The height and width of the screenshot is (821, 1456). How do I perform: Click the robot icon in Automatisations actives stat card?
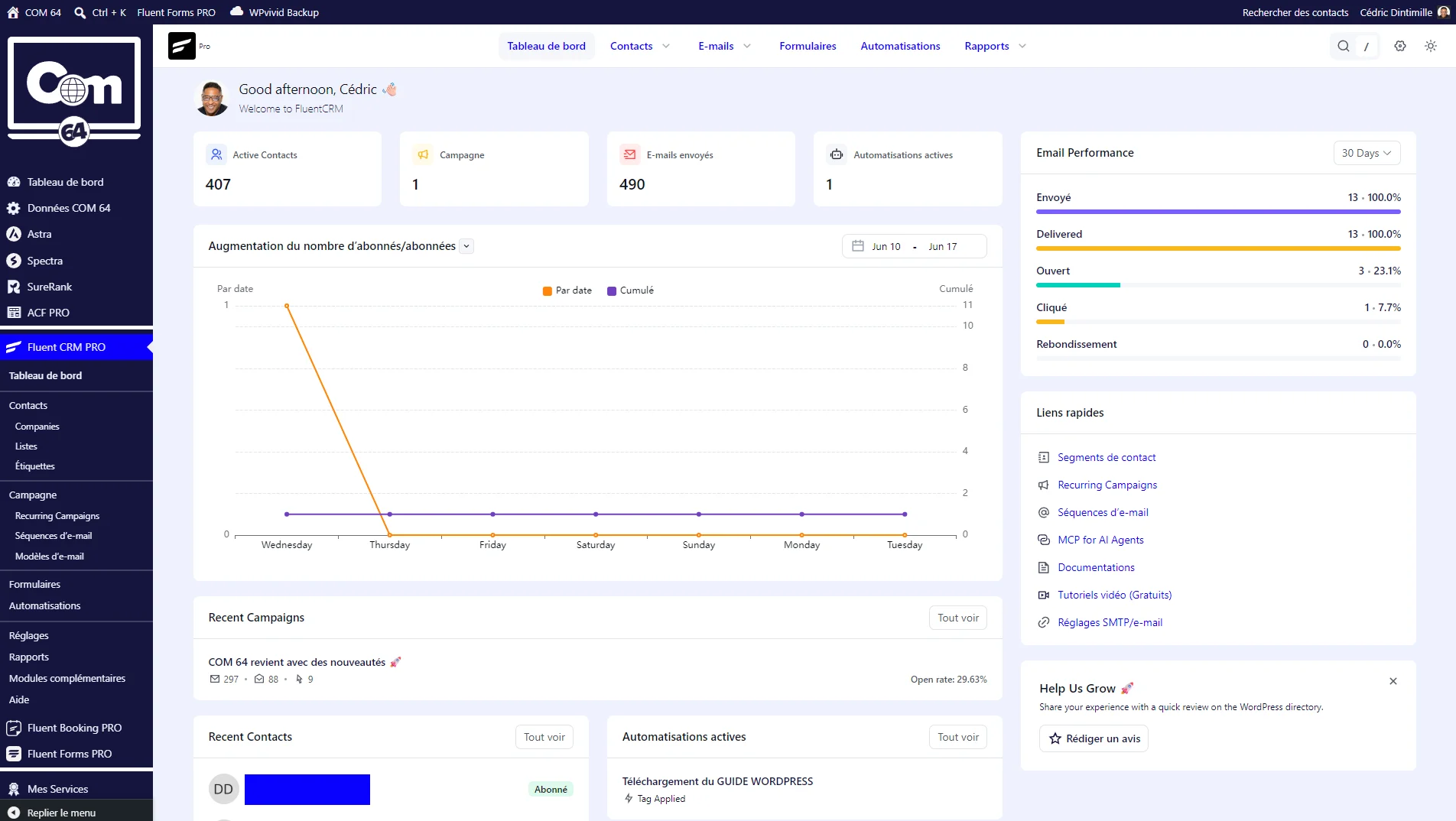pyautogui.click(x=837, y=154)
